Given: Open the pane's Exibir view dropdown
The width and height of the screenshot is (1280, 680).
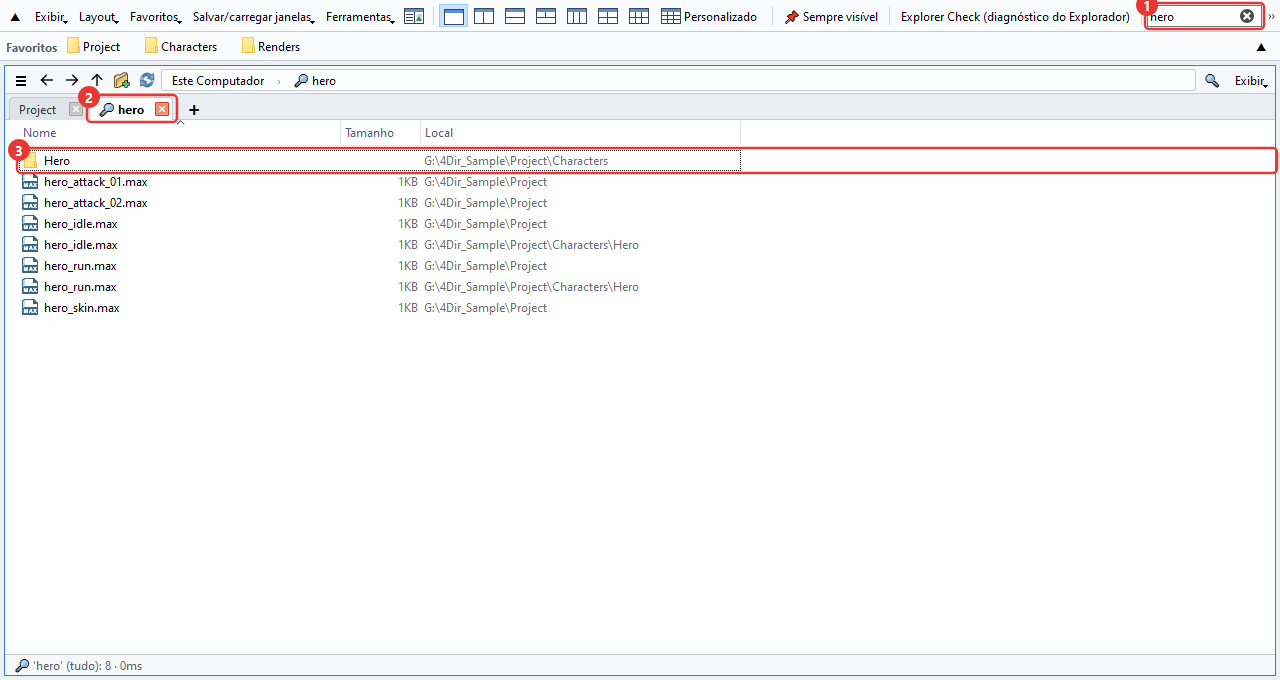Looking at the screenshot, I should pyautogui.click(x=1252, y=81).
